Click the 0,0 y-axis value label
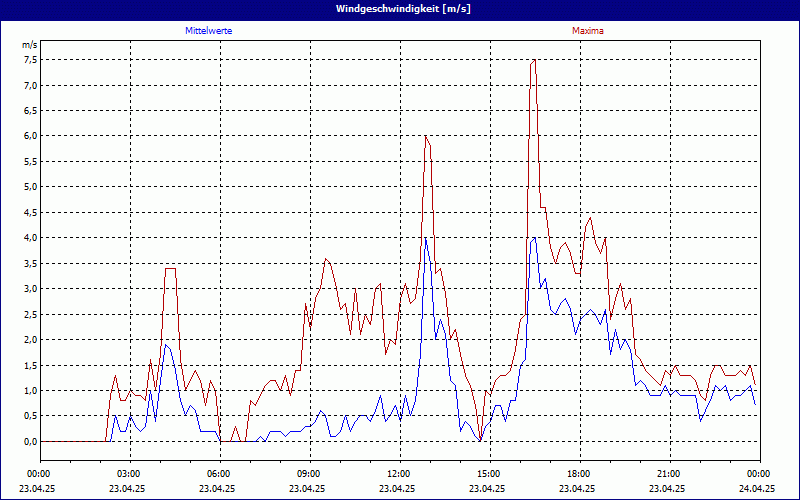 click(30, 442)
